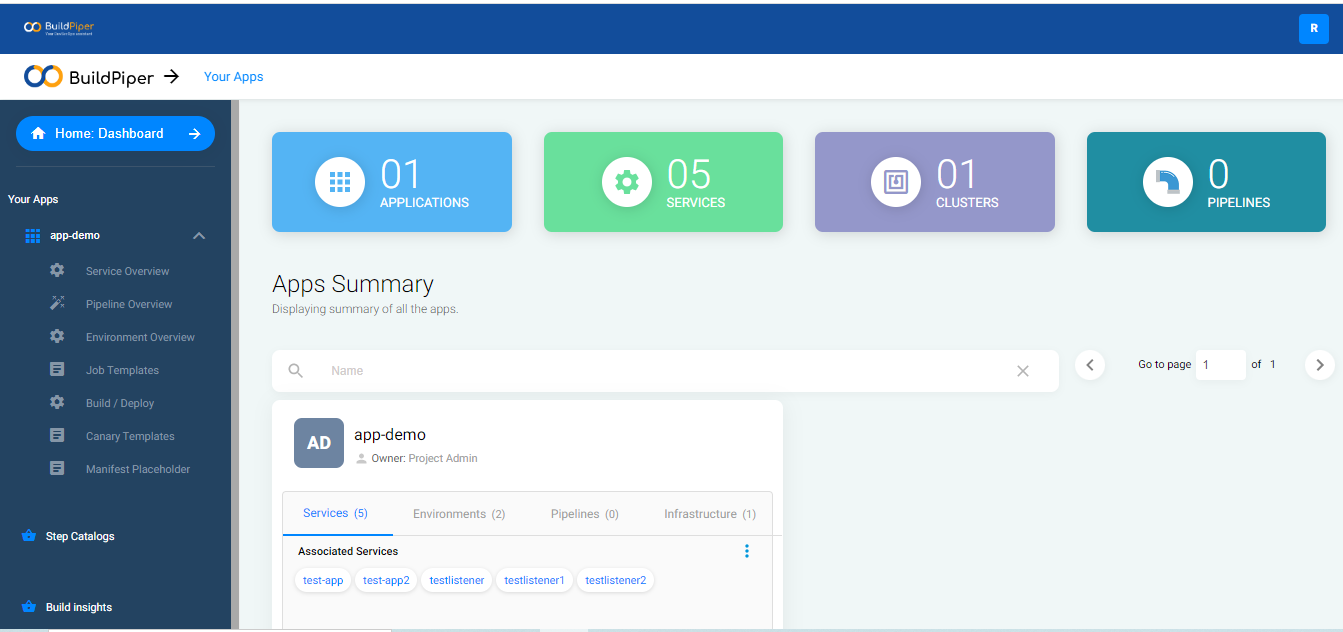Screen dimensions: 1343x632
Task: Click the test-app service chip
Action: 323,580
